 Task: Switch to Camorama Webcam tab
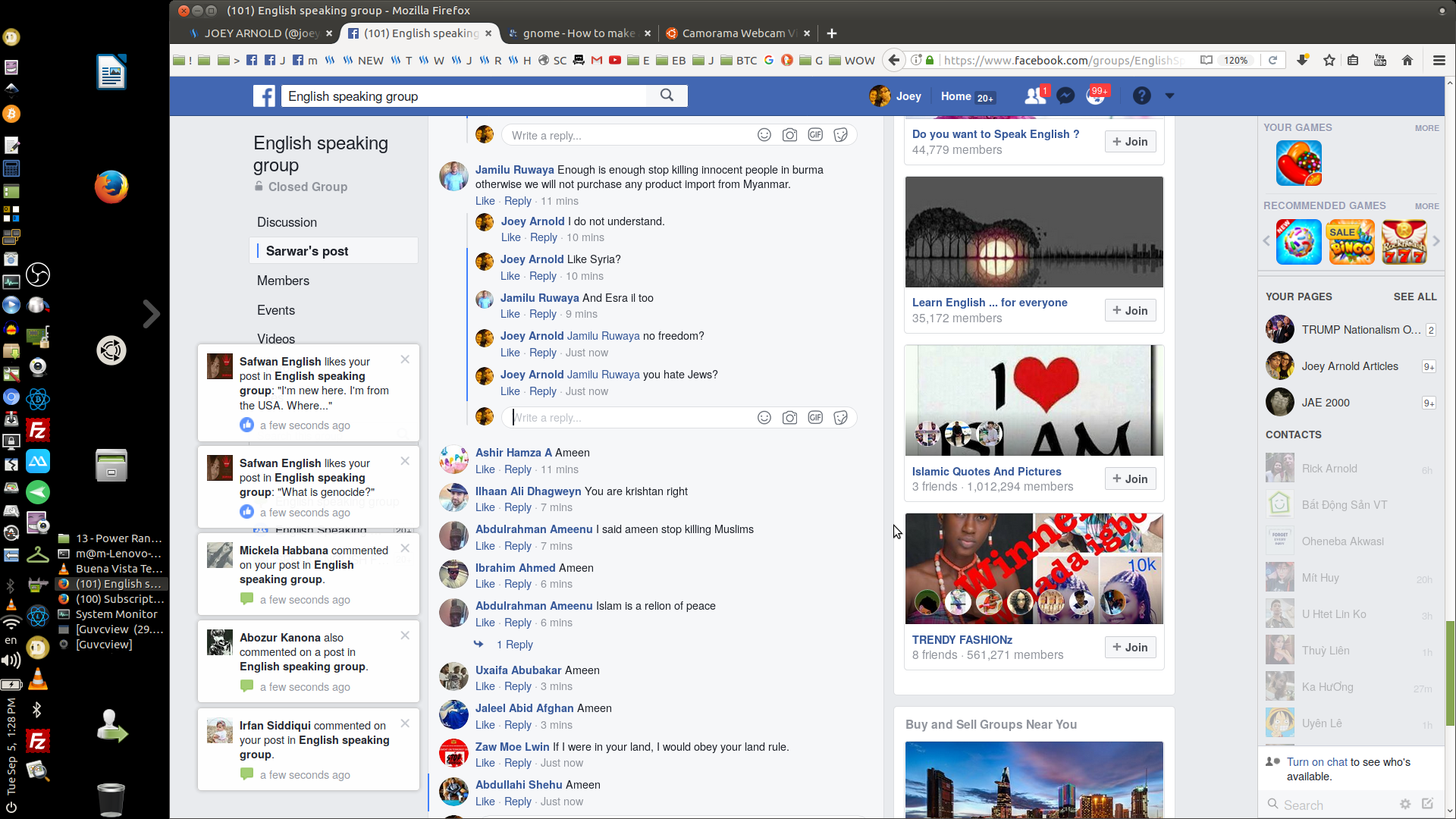pyautogui.click(x=738, y=33)
